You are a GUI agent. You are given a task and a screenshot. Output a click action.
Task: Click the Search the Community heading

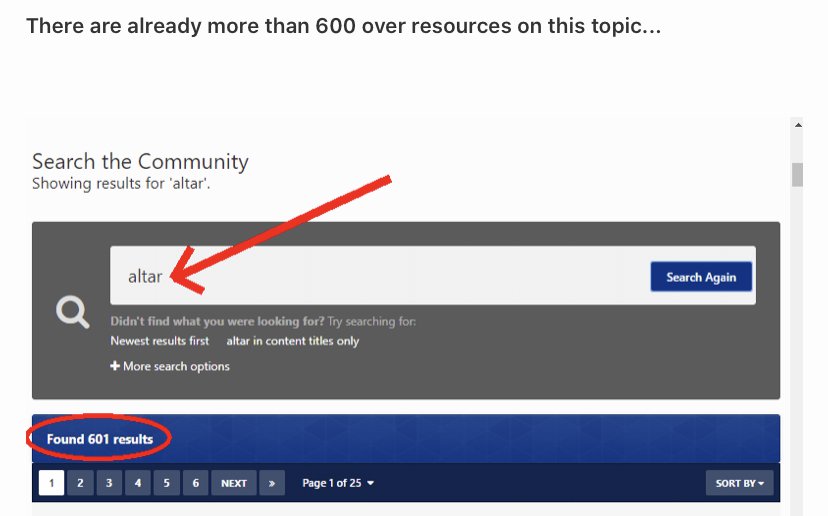(140, 162)
